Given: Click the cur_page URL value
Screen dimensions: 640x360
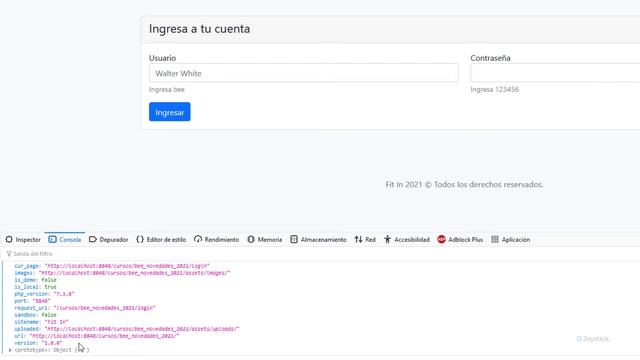Looking at the screenshot, I should [127, 266].
